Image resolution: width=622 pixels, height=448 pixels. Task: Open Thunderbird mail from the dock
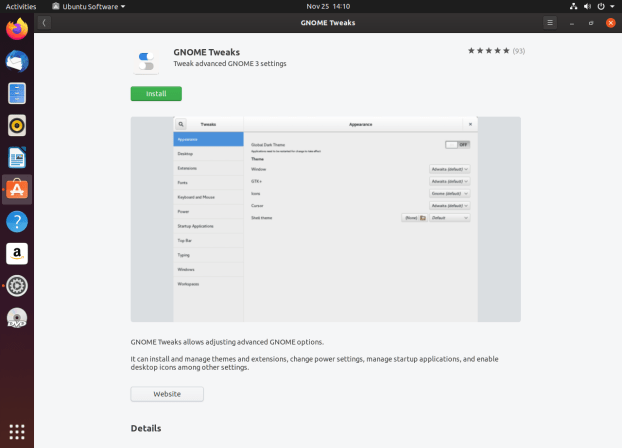click(x=17, y=61)
